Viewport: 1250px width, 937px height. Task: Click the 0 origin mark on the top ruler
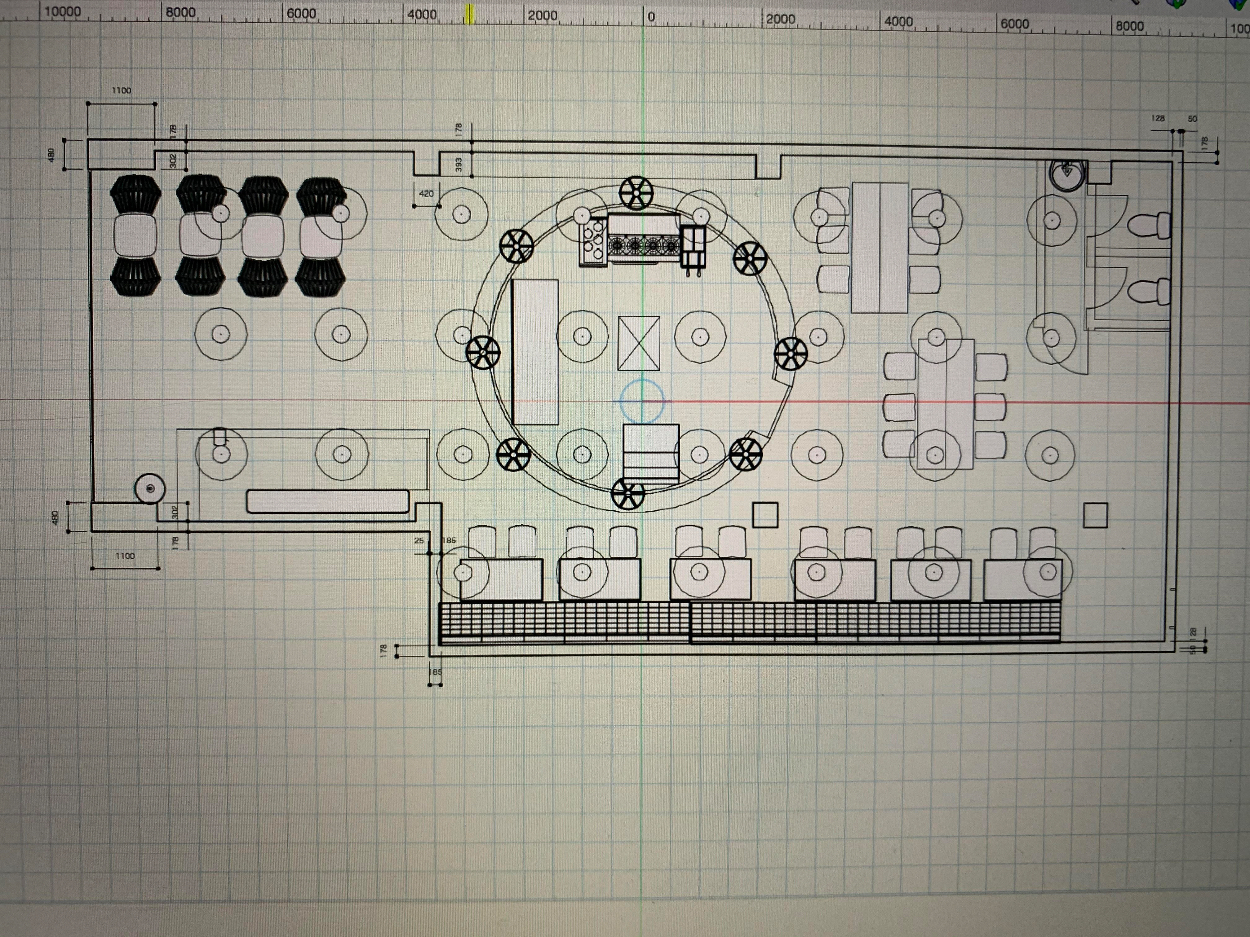pos(650,17)
